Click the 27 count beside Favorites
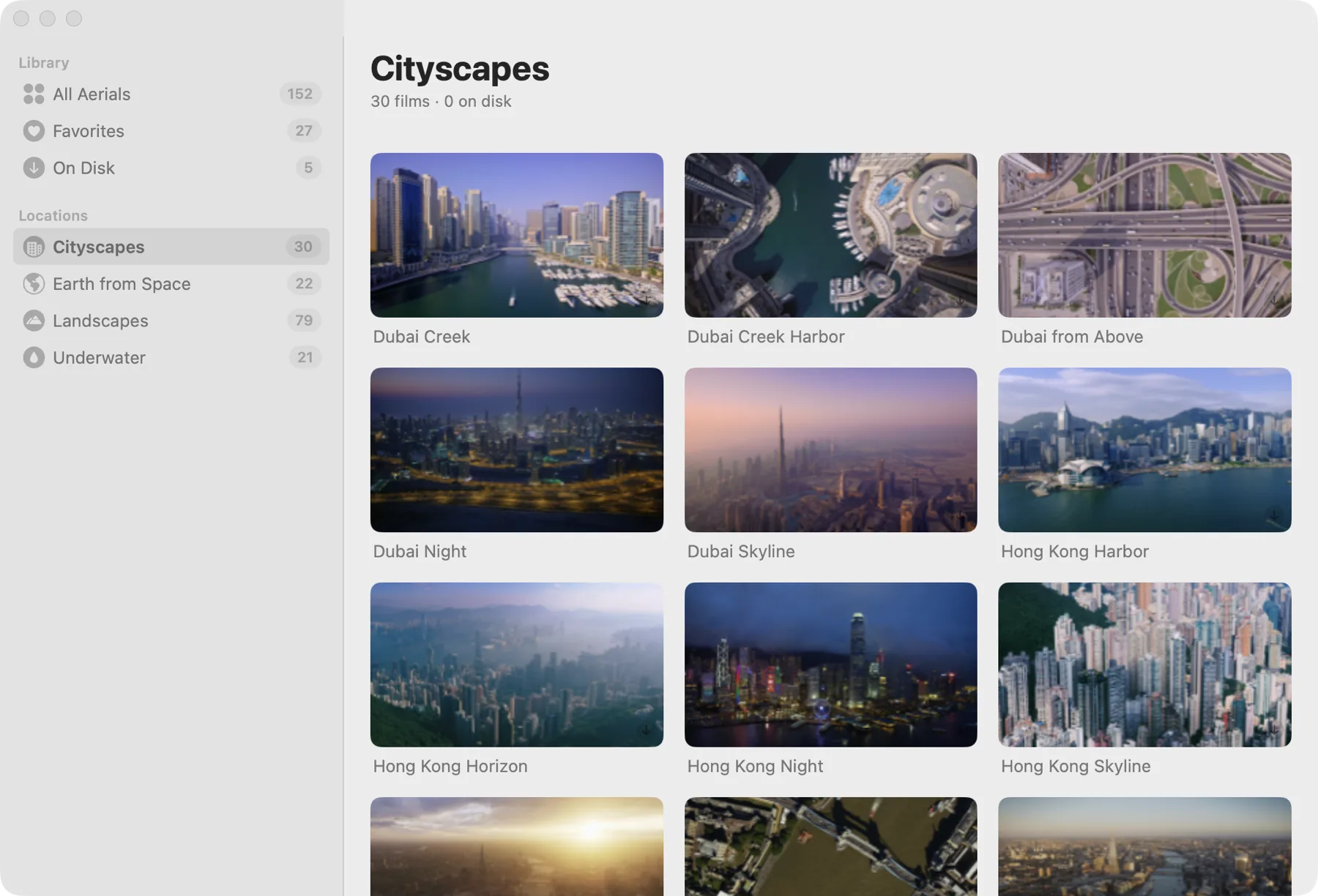 (x=304, y=130)
